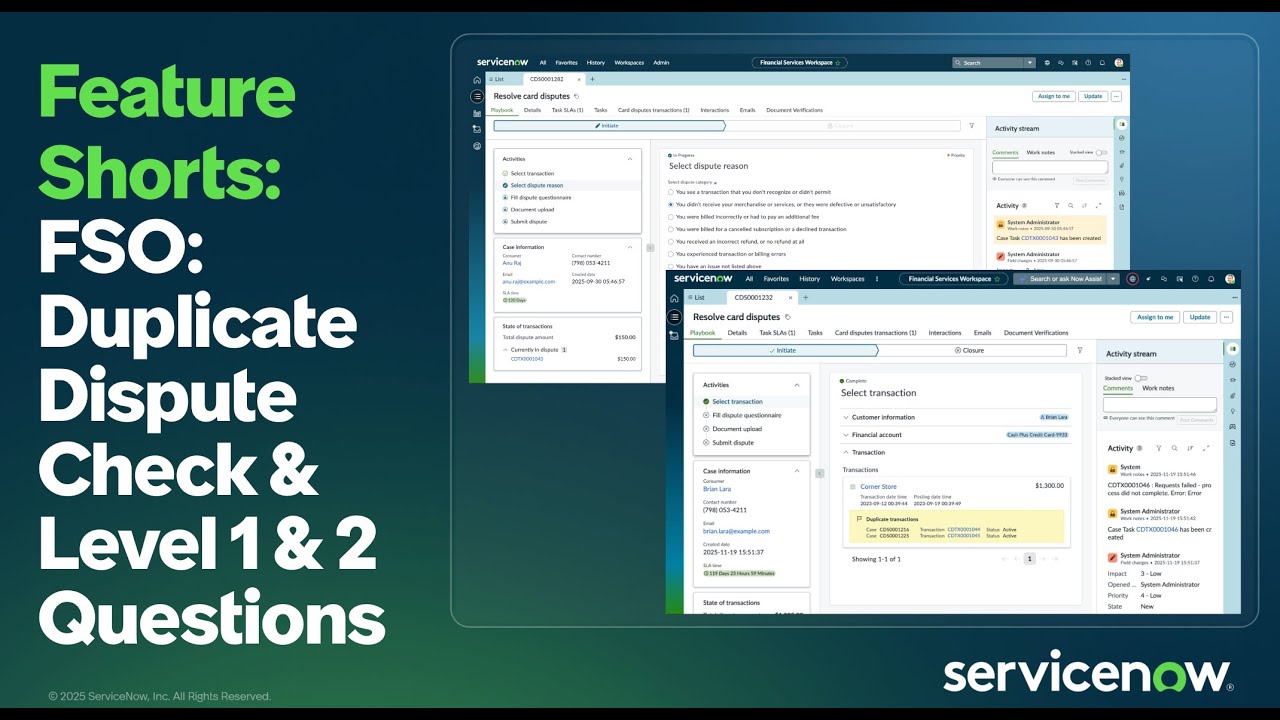Expand the Financial account section

pos(846,435)
